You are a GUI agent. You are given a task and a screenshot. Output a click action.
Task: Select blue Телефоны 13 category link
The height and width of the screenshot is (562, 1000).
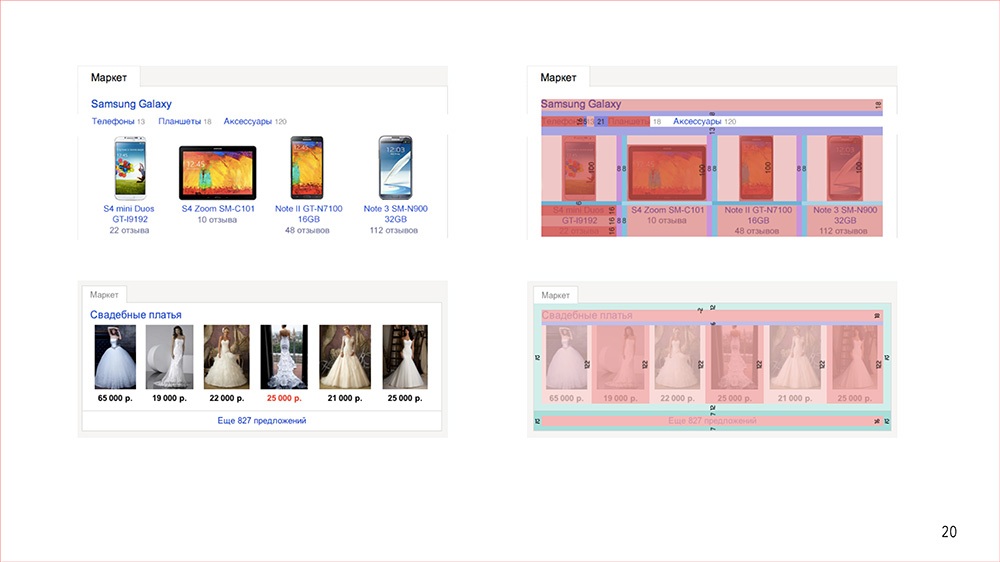click(118, 121)
